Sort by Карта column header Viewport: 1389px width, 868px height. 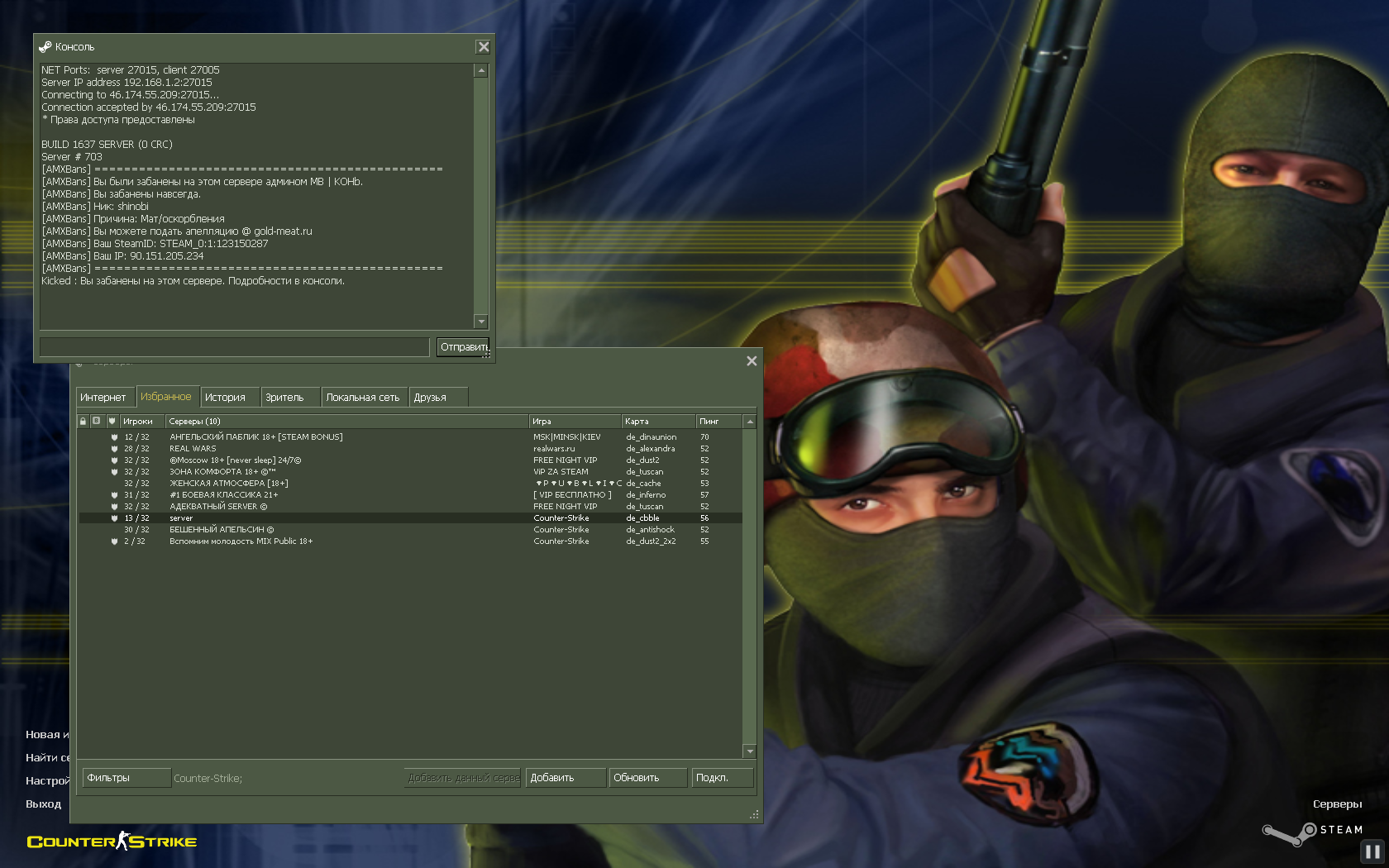[x=658, y=421]
